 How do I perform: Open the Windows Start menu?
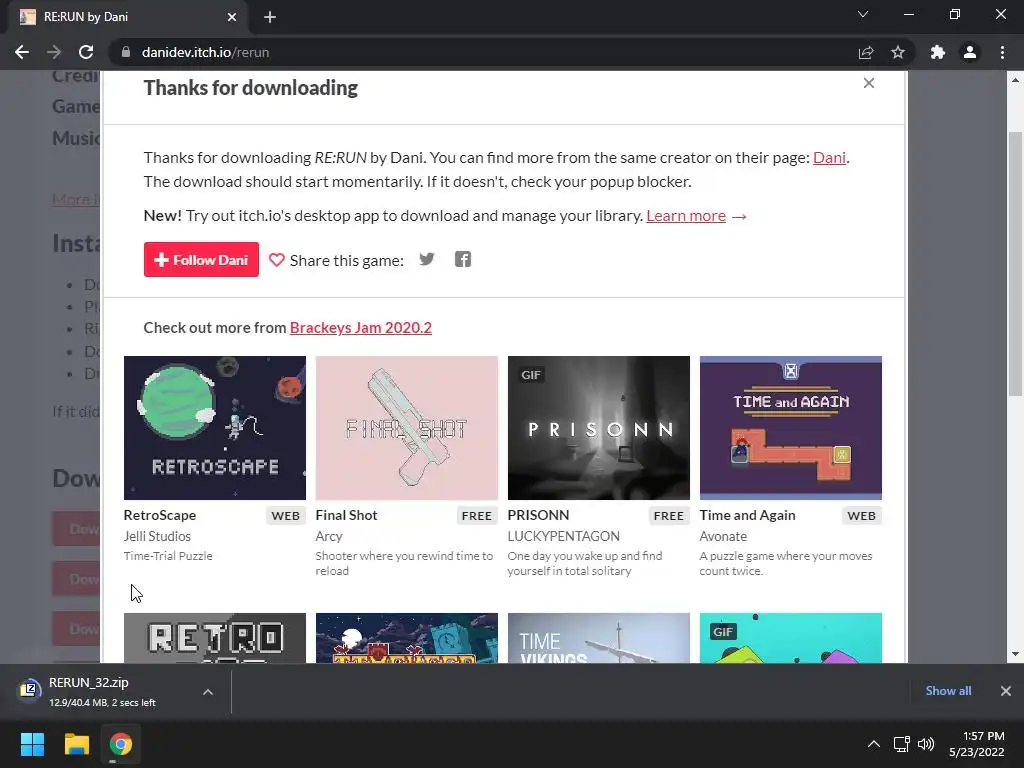tap(32, 744)
